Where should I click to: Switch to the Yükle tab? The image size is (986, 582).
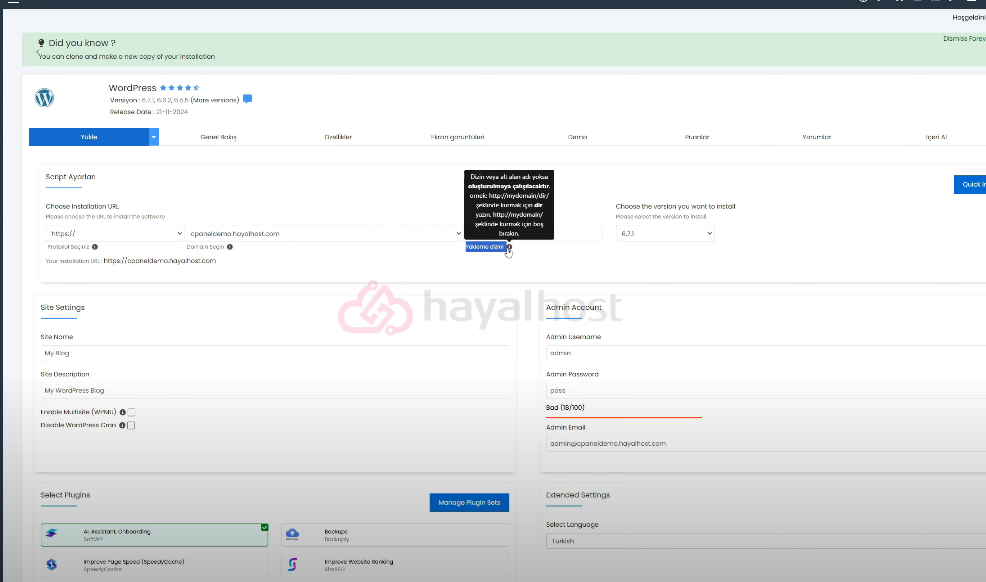[89, 137]
